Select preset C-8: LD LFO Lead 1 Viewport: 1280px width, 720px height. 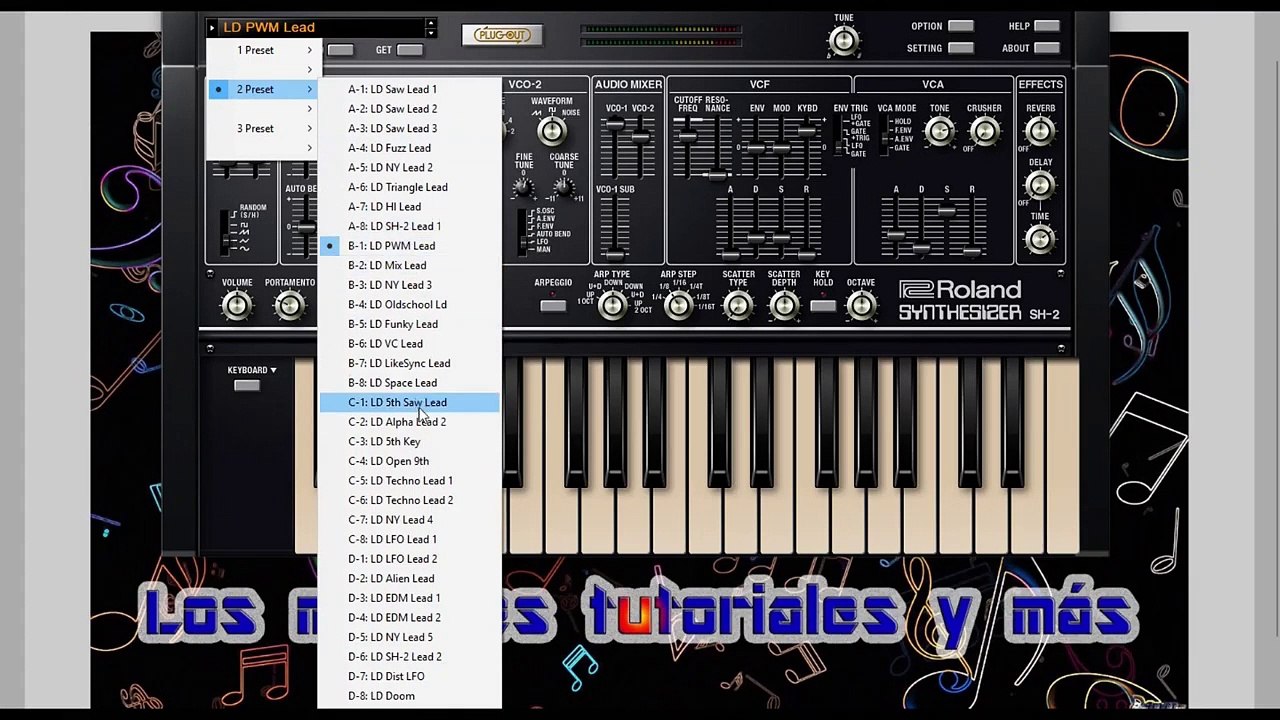click(410, 539)
